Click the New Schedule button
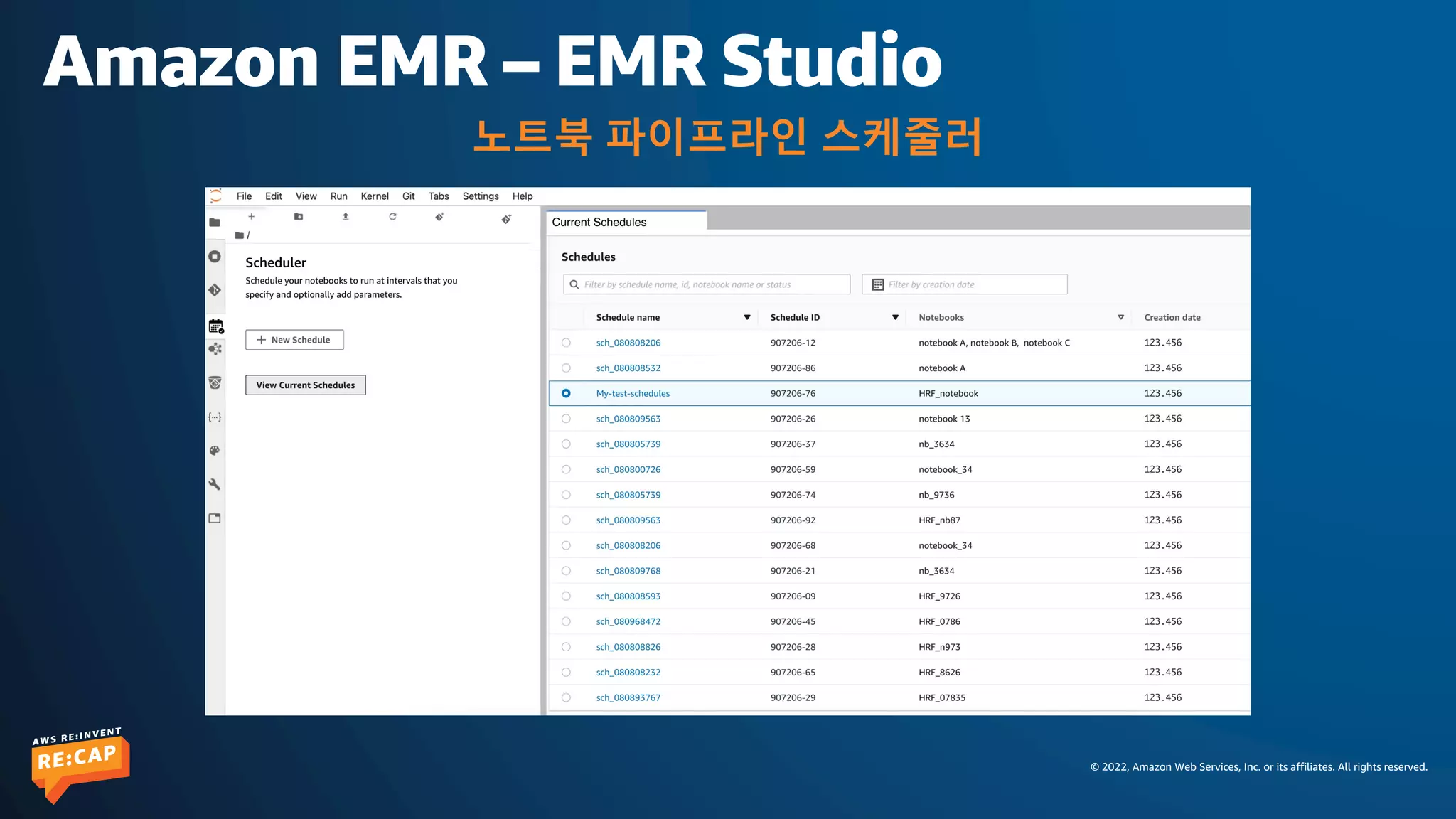Viewport: 1456px width, 819px height. [294, 340]
